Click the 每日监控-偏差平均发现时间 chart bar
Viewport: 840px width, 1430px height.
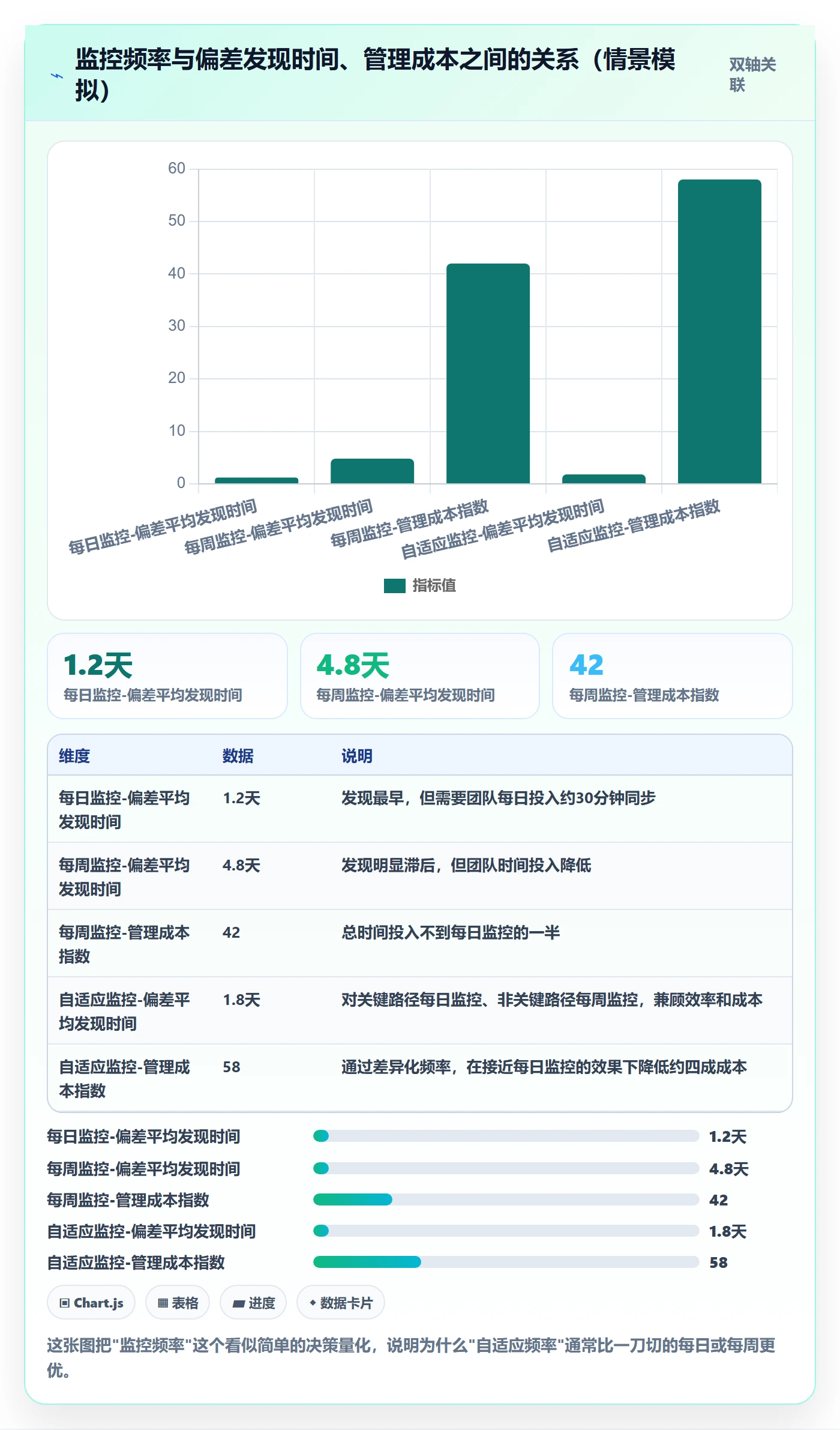click(256, 480)
